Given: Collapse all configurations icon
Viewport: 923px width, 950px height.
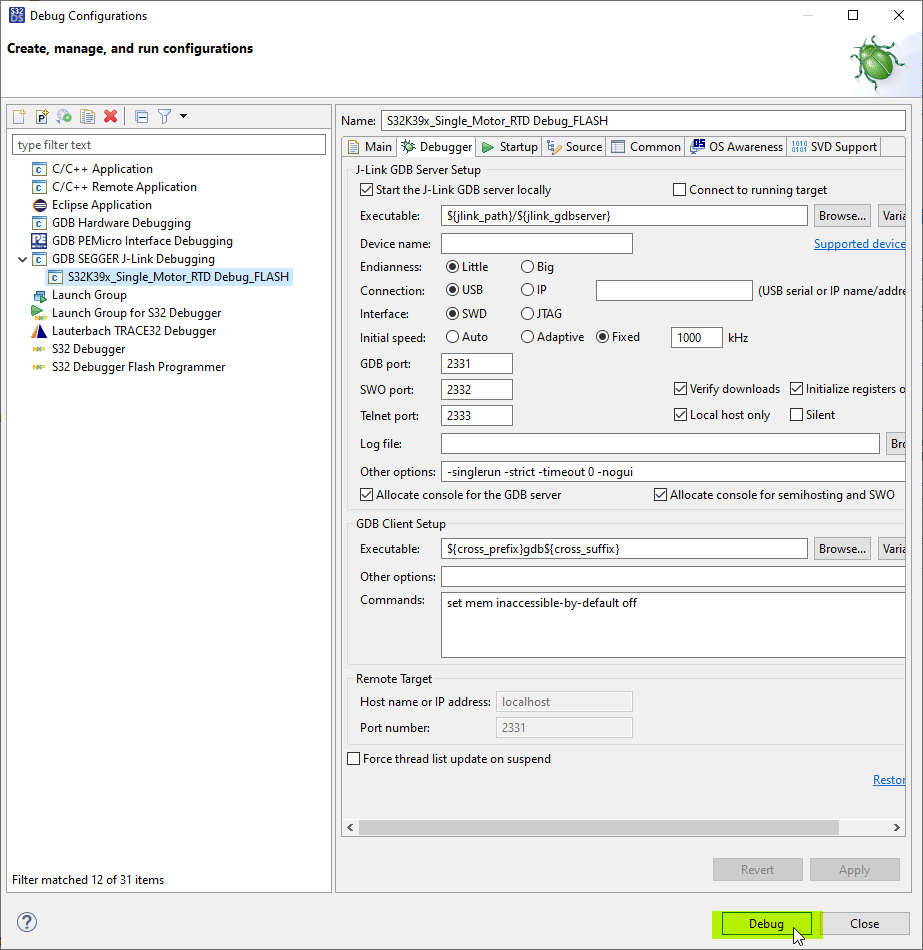Looking at the screenshot, I should (x=141, y=116).
